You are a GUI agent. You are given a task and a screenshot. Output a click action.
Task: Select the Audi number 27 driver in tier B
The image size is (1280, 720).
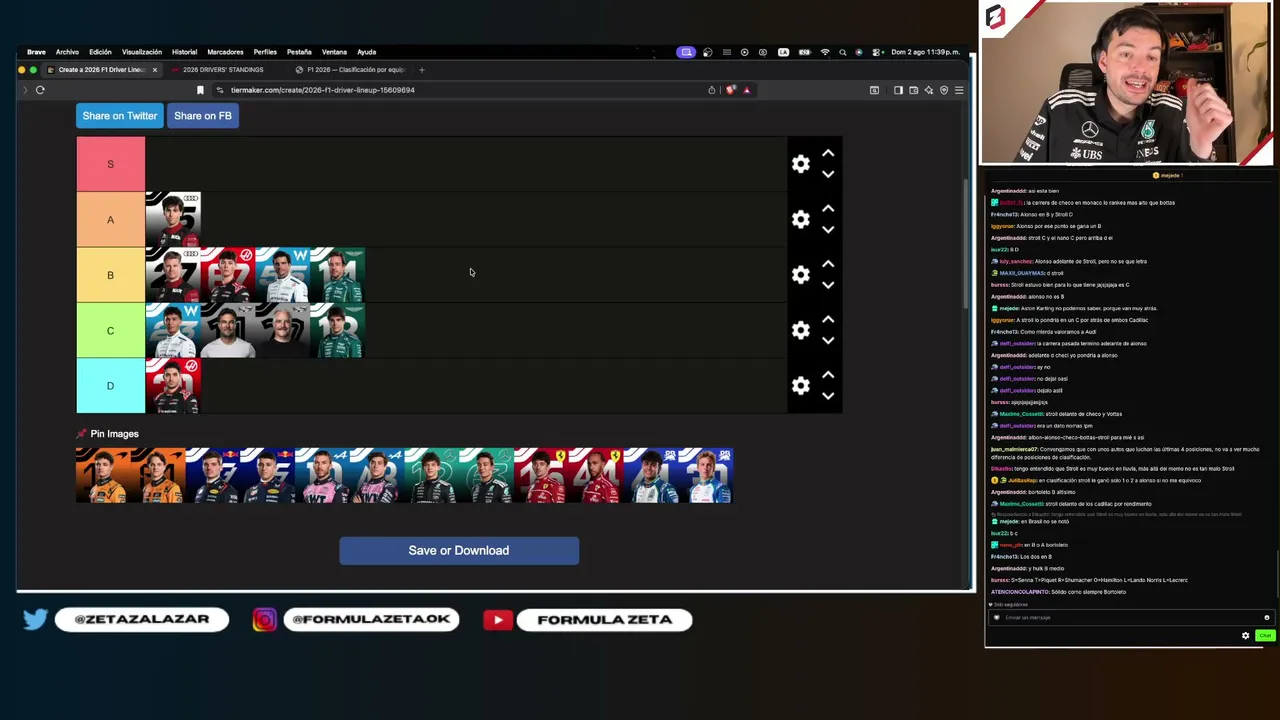pyautogui.click(x=173, y=275)
